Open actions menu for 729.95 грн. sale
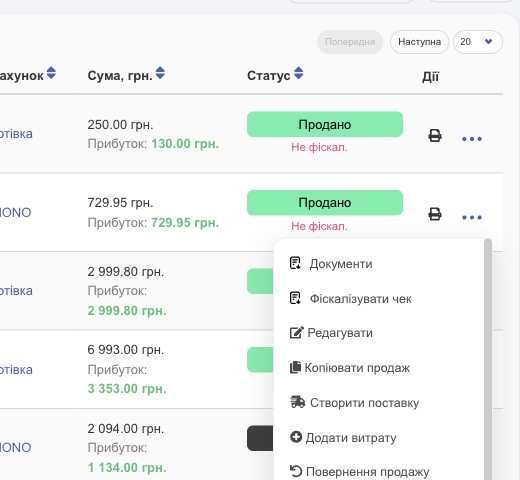The width and height of the screenshot is (520, 480). pyautogui.click(x=472, y=218)
